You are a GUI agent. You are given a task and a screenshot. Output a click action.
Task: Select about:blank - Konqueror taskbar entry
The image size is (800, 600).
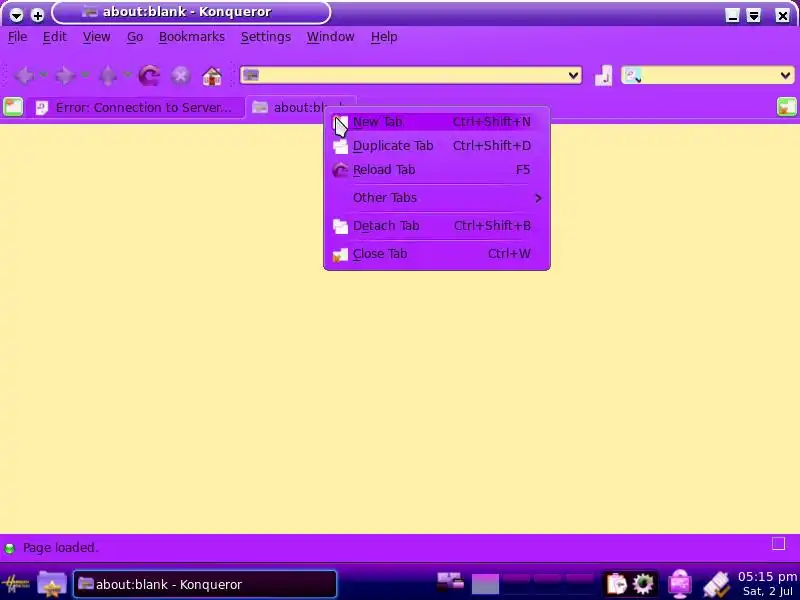[205, 584]
